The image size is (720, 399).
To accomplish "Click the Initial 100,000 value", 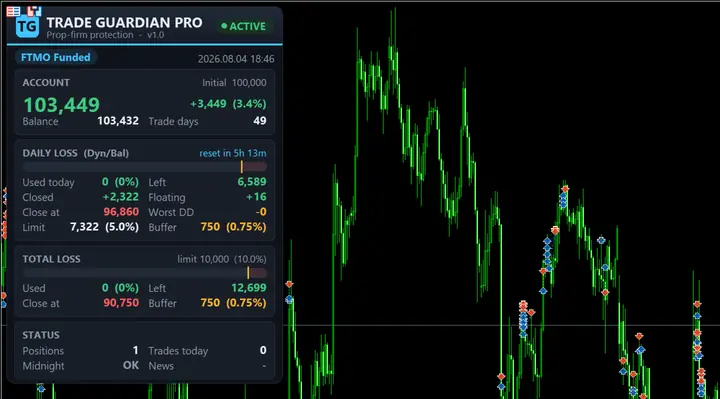I will (x=234, y=83).
